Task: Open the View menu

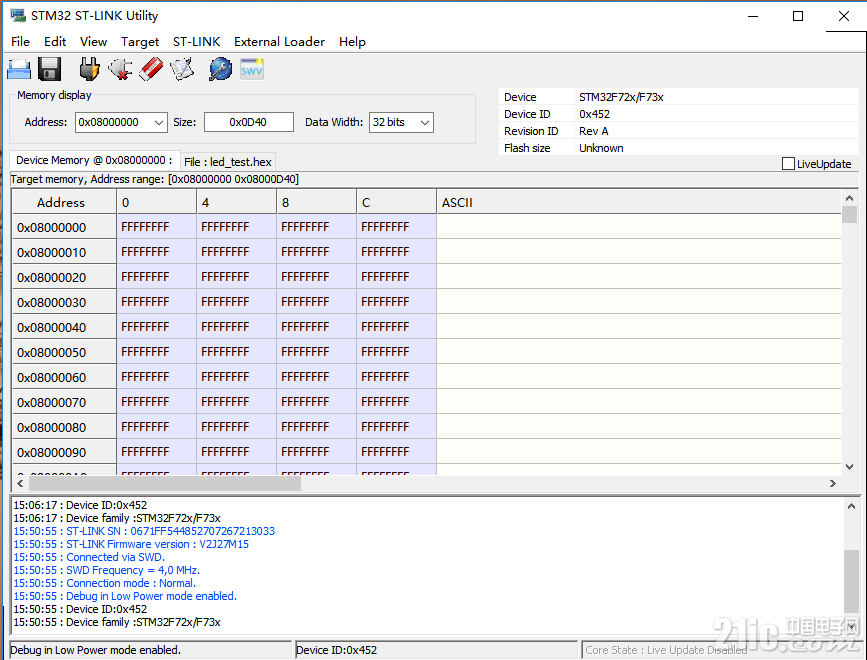Action: coord(93,41)
